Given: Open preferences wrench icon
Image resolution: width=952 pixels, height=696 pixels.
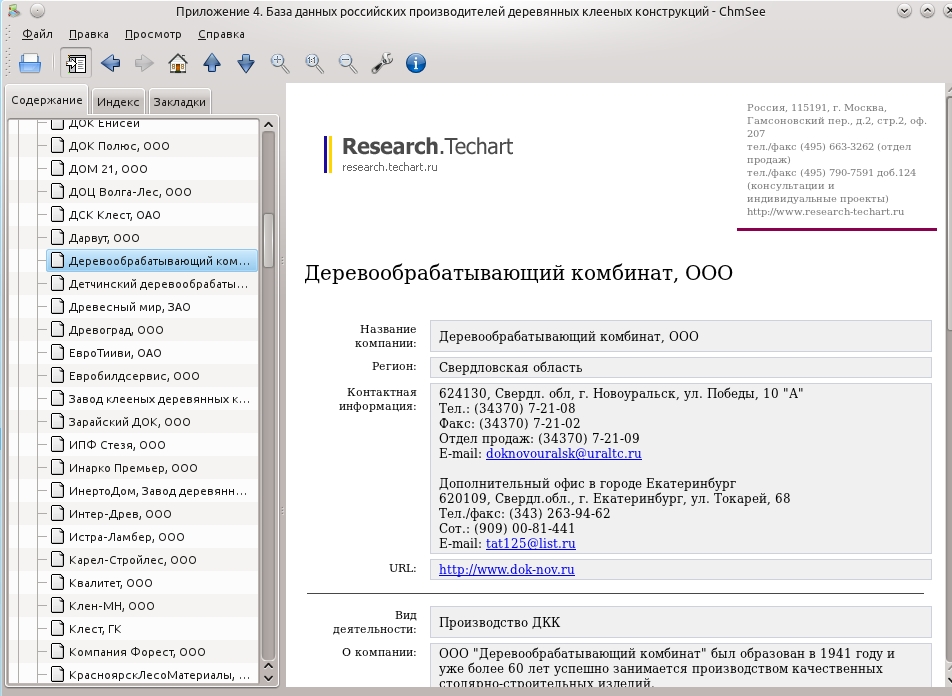Looking at the screenshot, I should tap(382, 63).
